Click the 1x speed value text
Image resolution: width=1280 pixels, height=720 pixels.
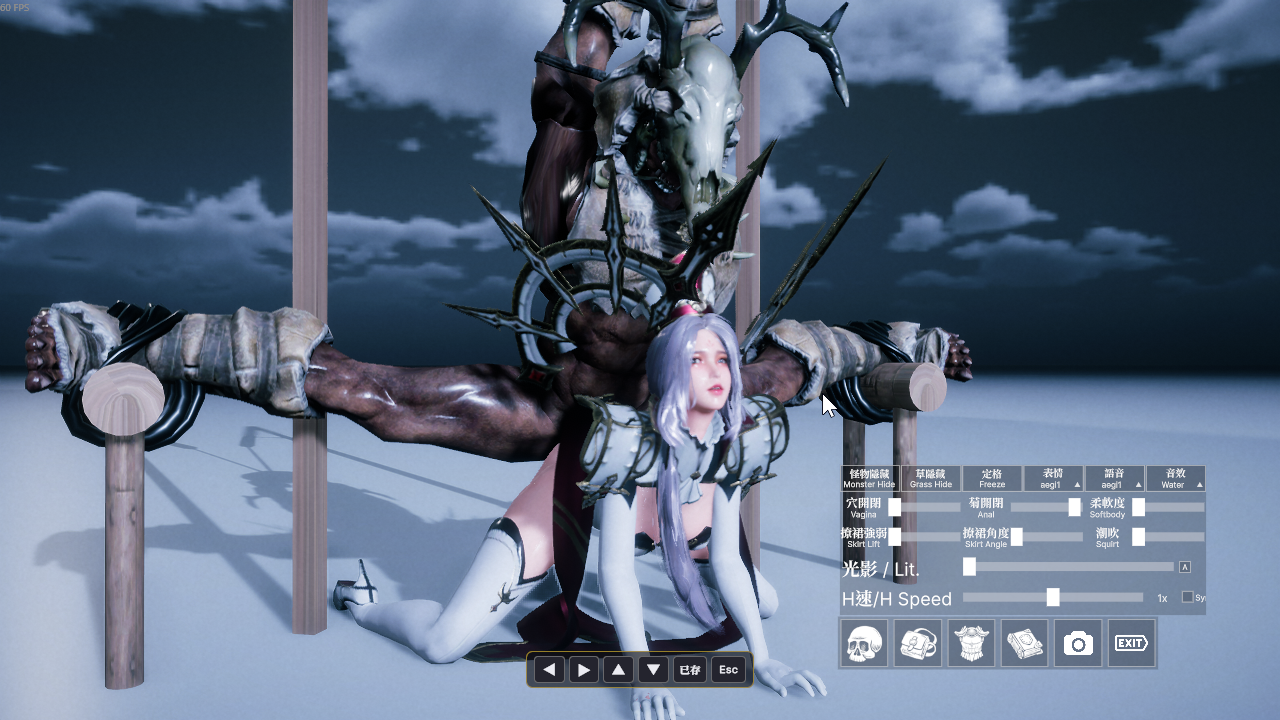(x=1163, y=598)
